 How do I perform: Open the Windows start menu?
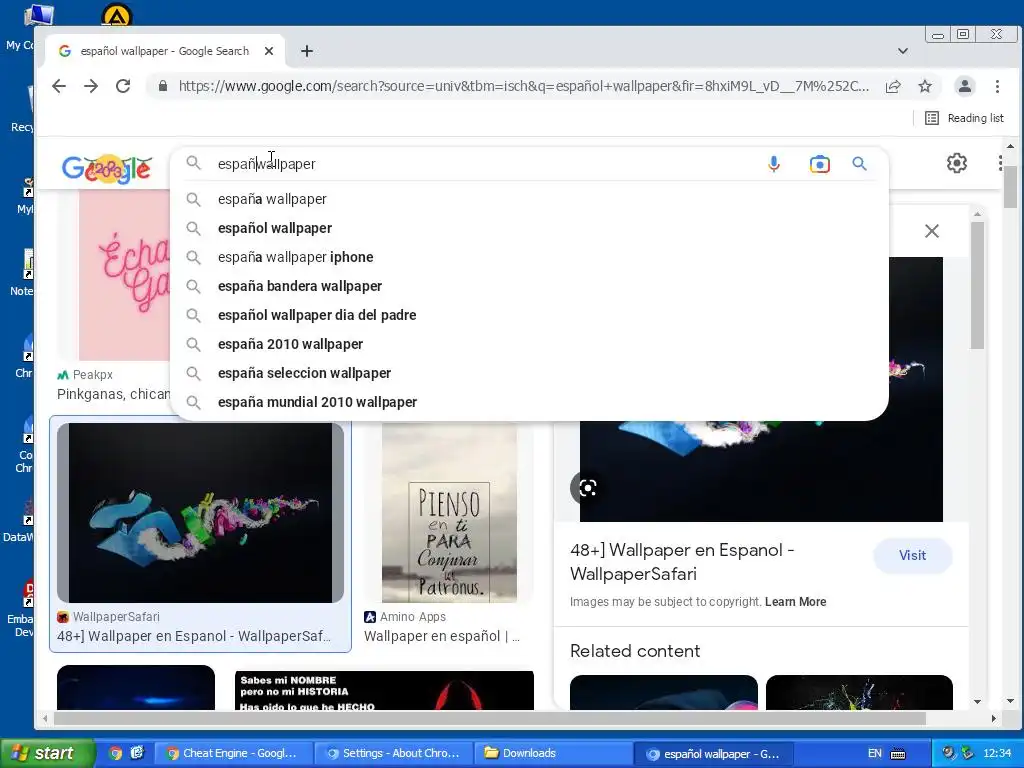pyautogui.click(x=48, y=754)
